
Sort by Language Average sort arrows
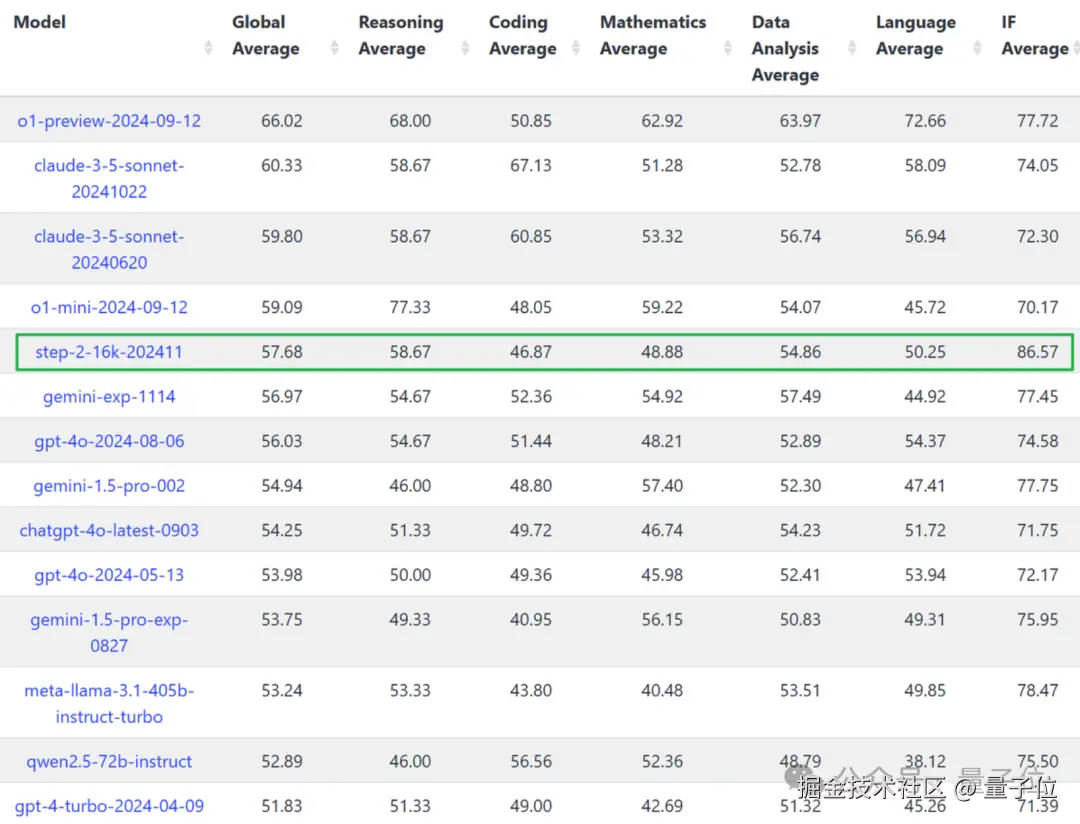pyautogui.click(x=977, y=48)
